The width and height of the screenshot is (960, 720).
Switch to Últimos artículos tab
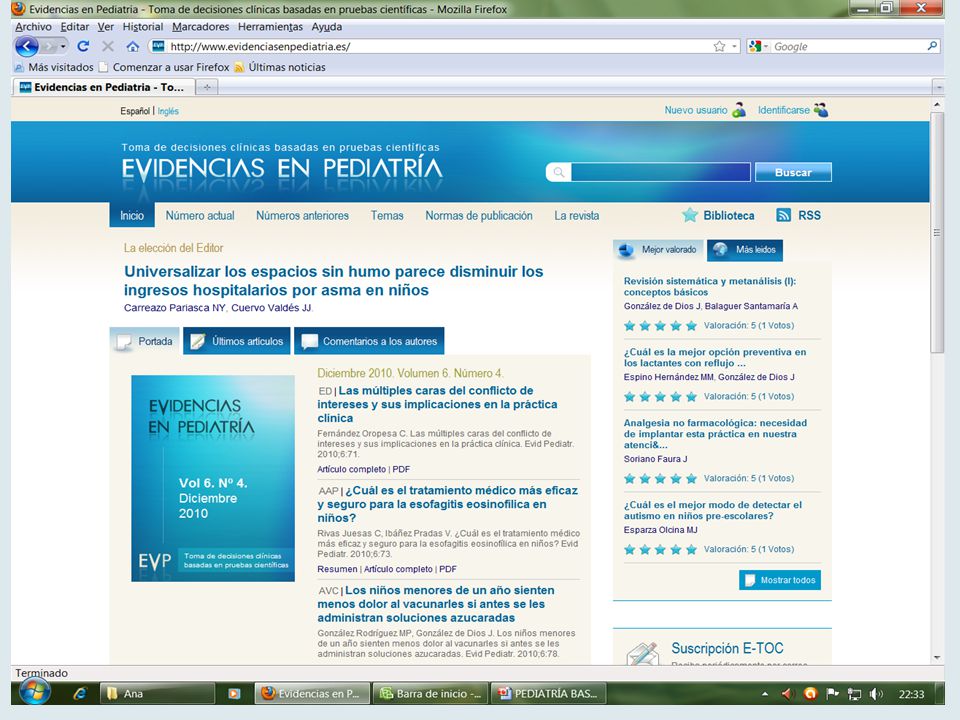point(238,341)
